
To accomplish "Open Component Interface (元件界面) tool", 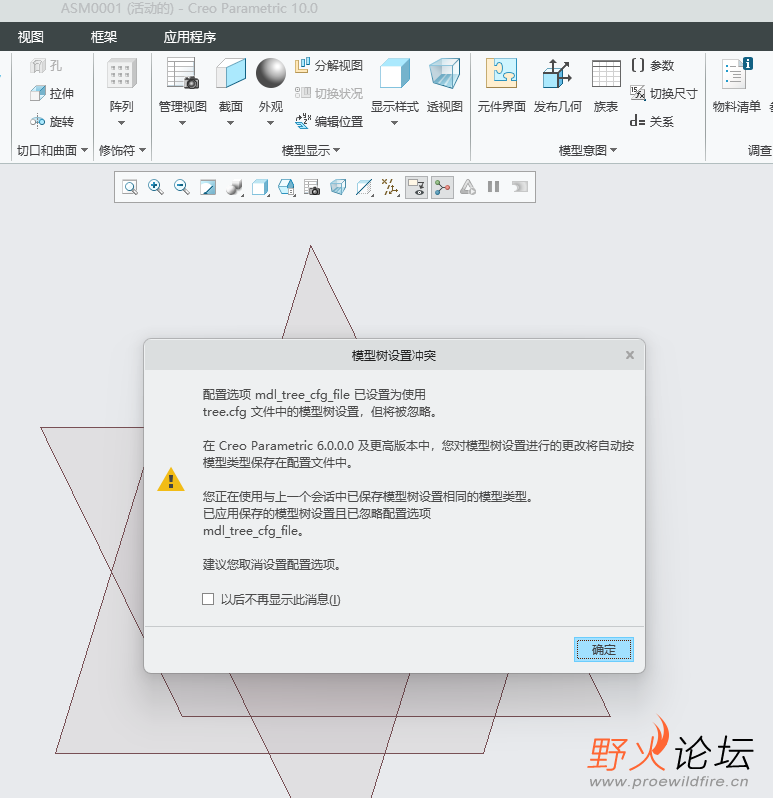I will 501,73.
